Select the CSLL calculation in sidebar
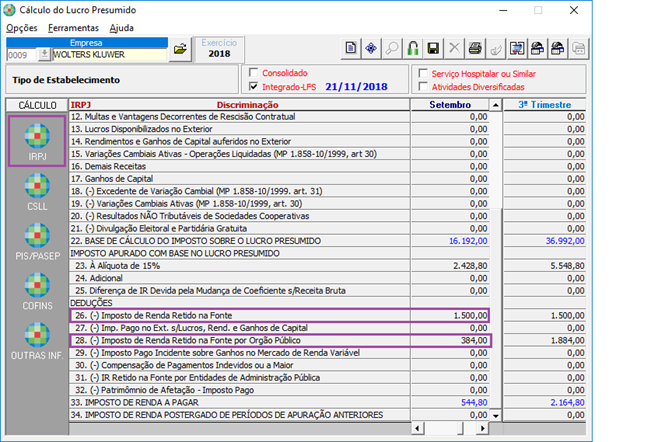The width and height of the screenshot is (672, 442). tap(37, 191)
